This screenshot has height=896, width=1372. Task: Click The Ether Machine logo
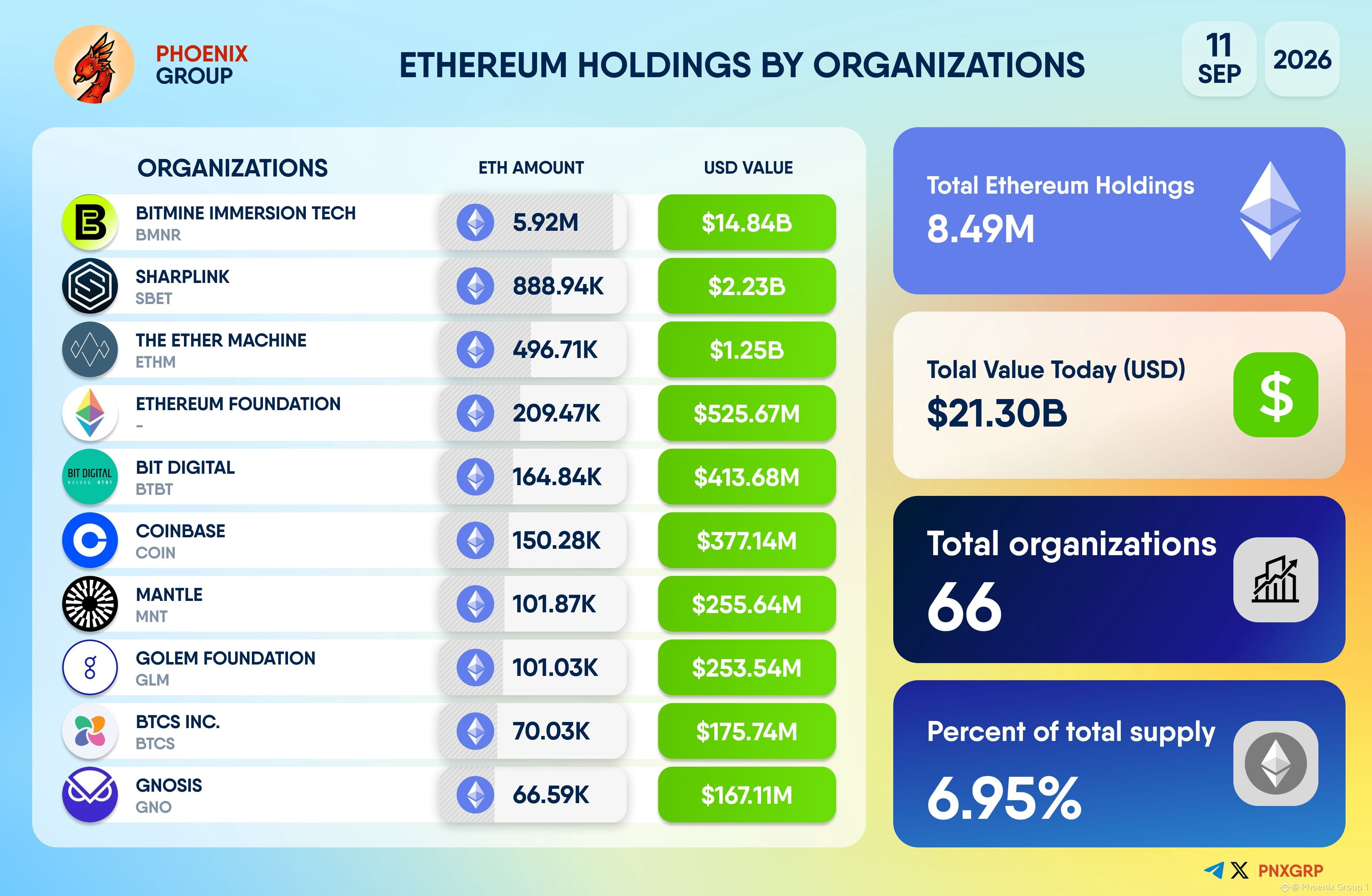90,349
